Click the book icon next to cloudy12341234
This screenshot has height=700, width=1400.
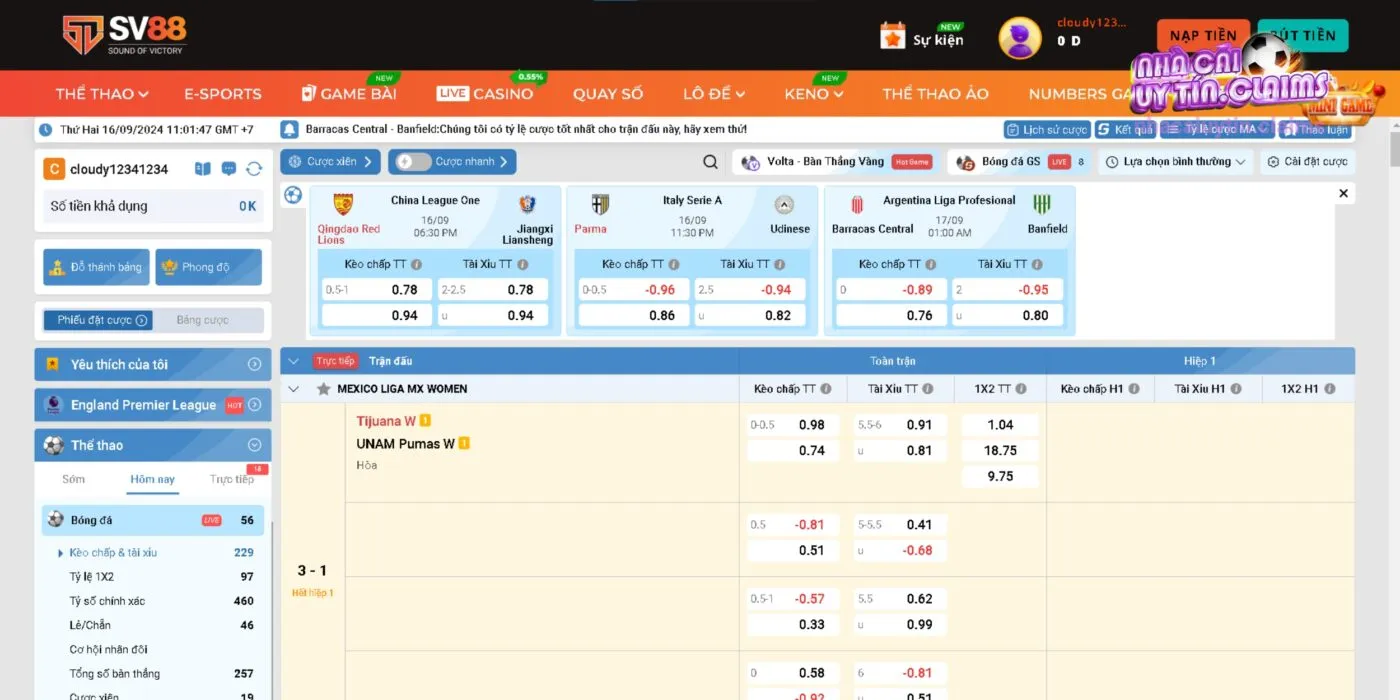coord(203,169)
